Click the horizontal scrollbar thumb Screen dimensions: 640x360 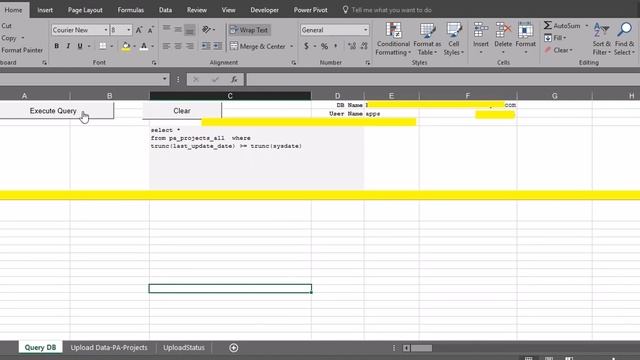tap(421, 348)
